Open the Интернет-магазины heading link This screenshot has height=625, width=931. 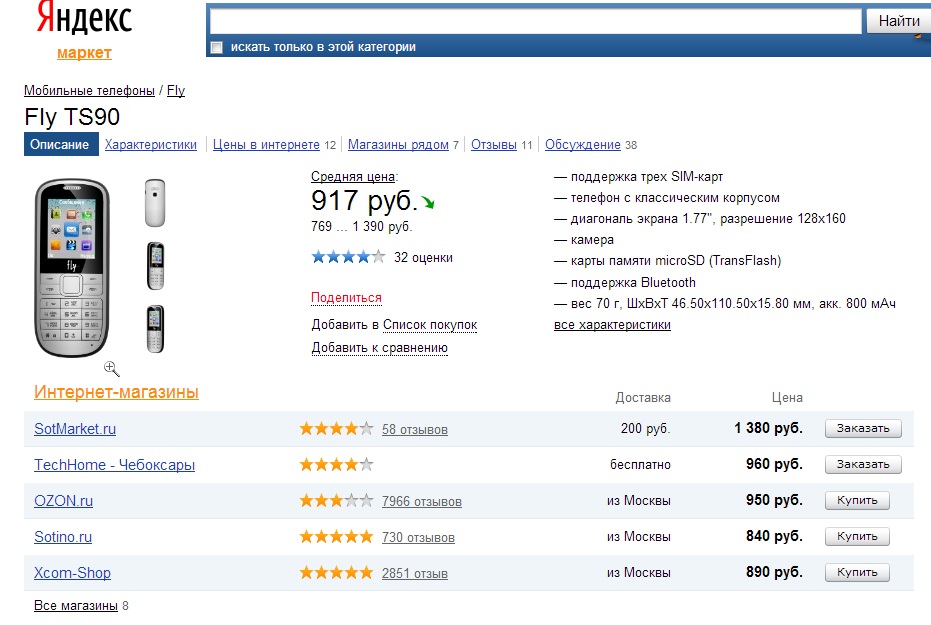116,392
